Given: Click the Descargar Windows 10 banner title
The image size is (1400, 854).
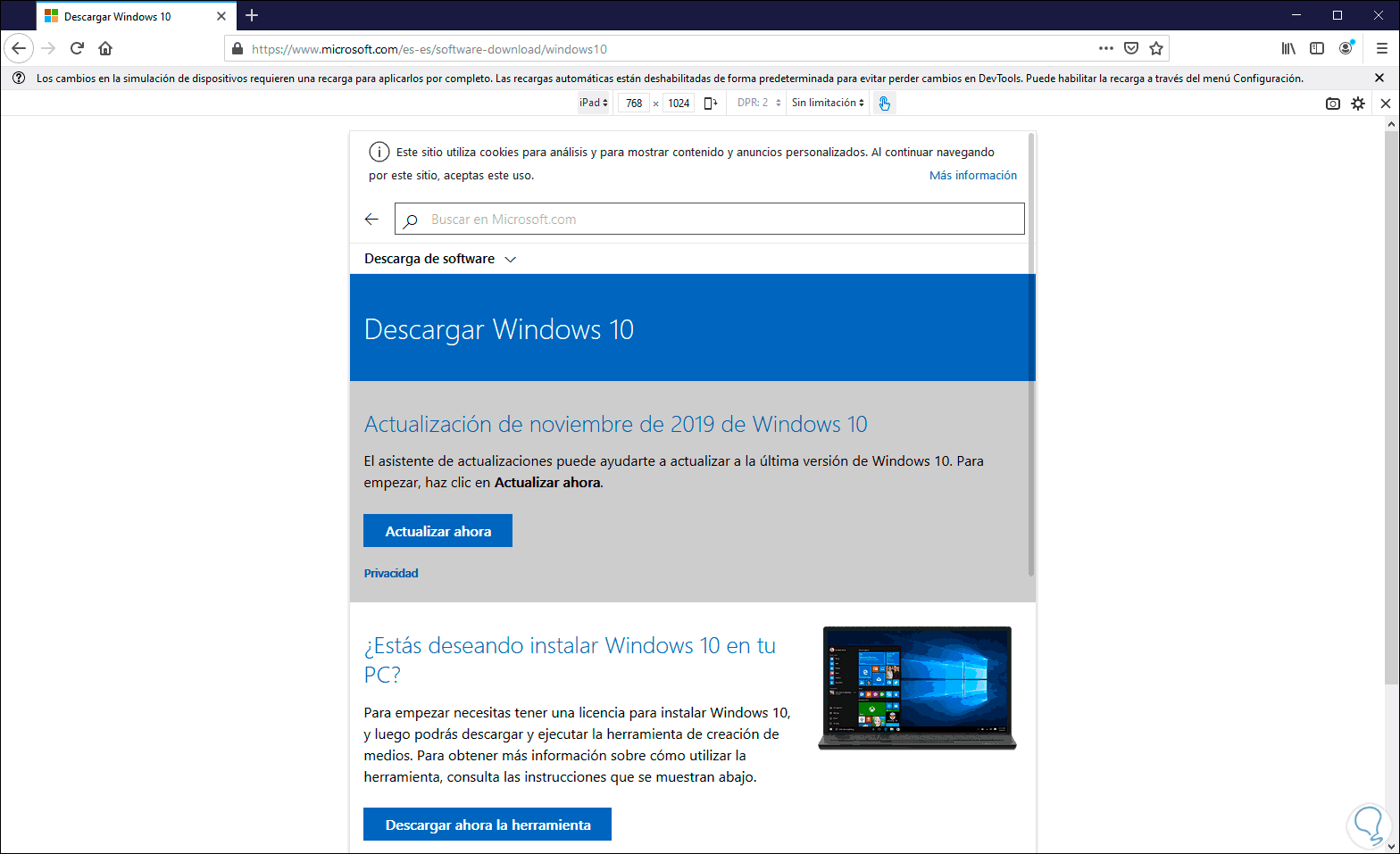Looking at the screenshot, I should click(499, 329).
